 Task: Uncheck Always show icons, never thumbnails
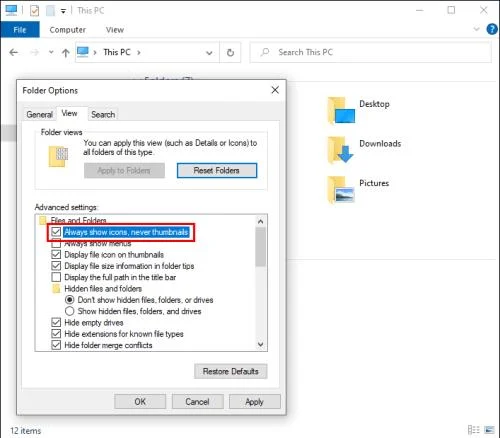pyautogui.click(x=56, y=232)
